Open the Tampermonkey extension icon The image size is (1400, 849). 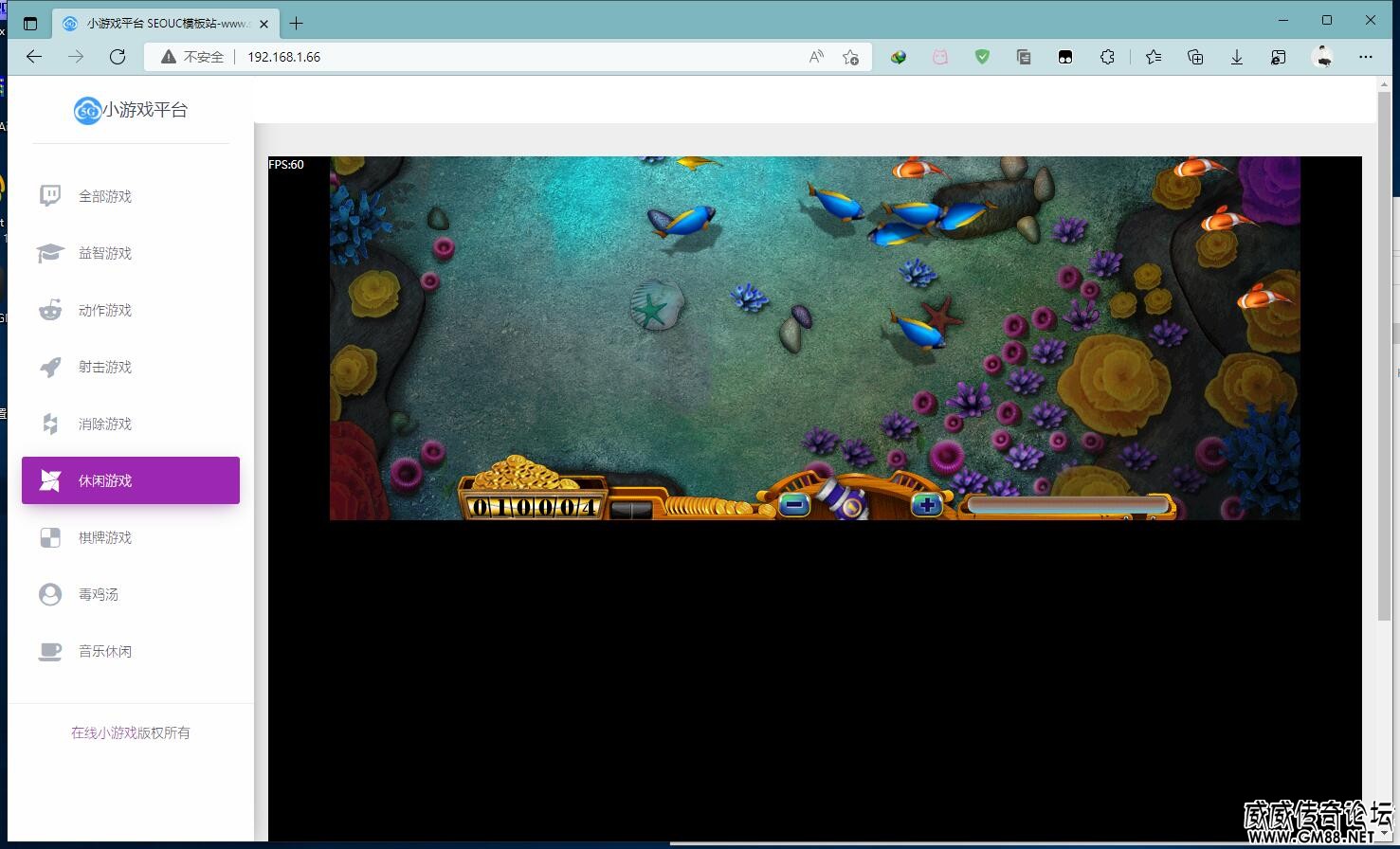click(x=1065, y=57)
